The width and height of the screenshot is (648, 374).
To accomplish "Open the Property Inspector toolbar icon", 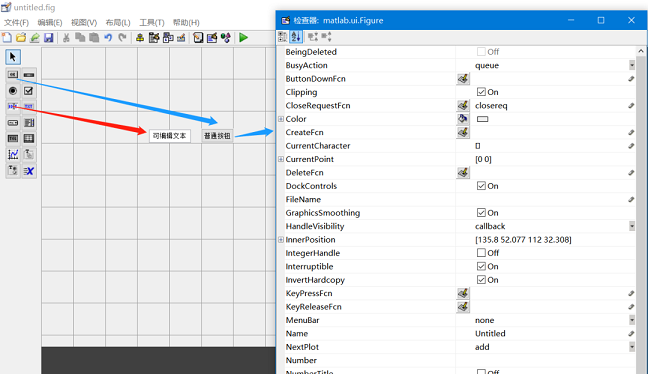I will click(212, 38).
